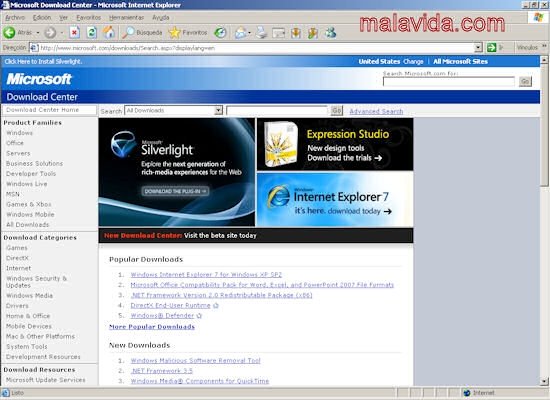Screen dimensions: 550x400
Task: Click the Expression Studio banner
Action: (335, 144)
